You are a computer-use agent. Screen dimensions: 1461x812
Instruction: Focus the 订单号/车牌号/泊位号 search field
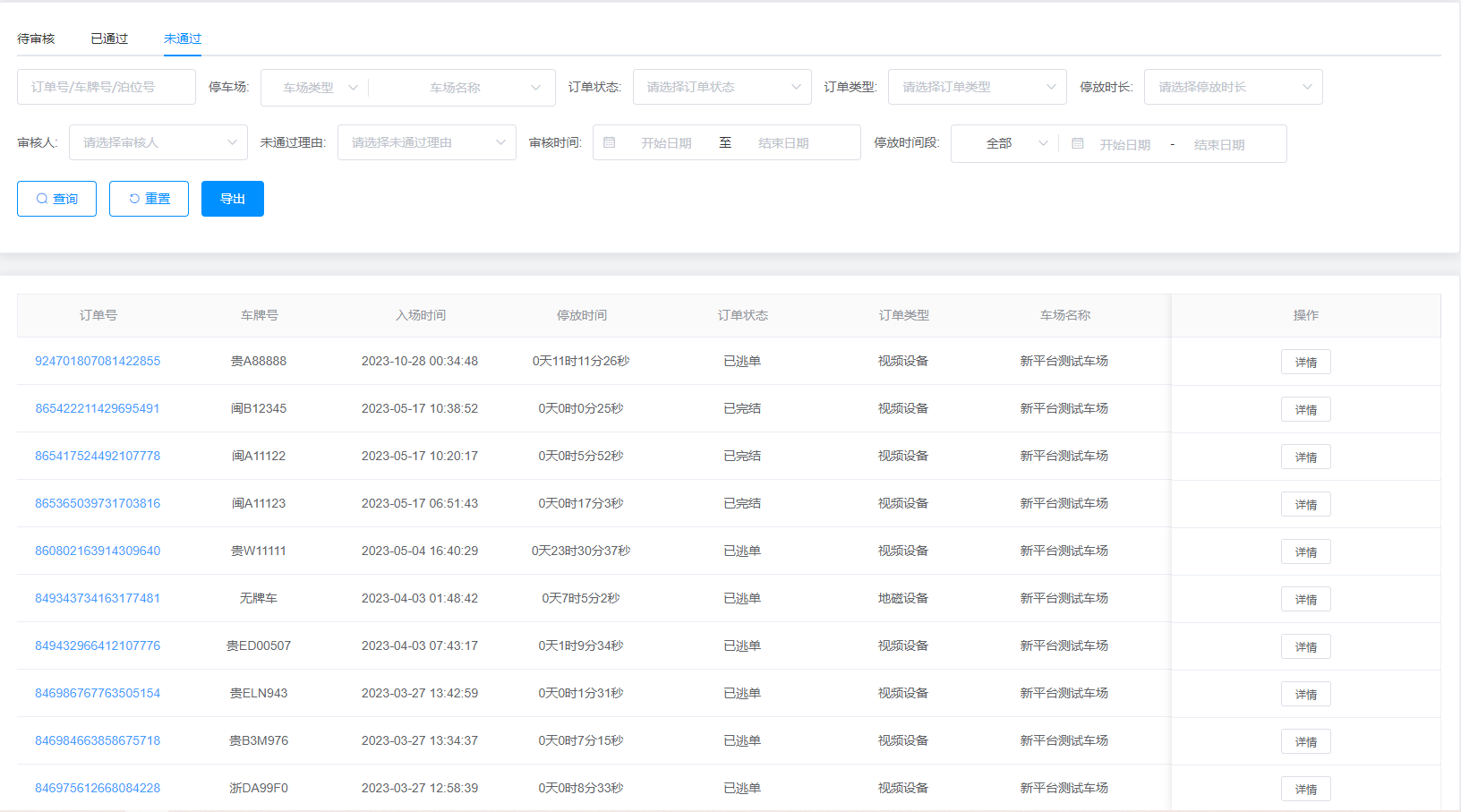tap(106, 87)
